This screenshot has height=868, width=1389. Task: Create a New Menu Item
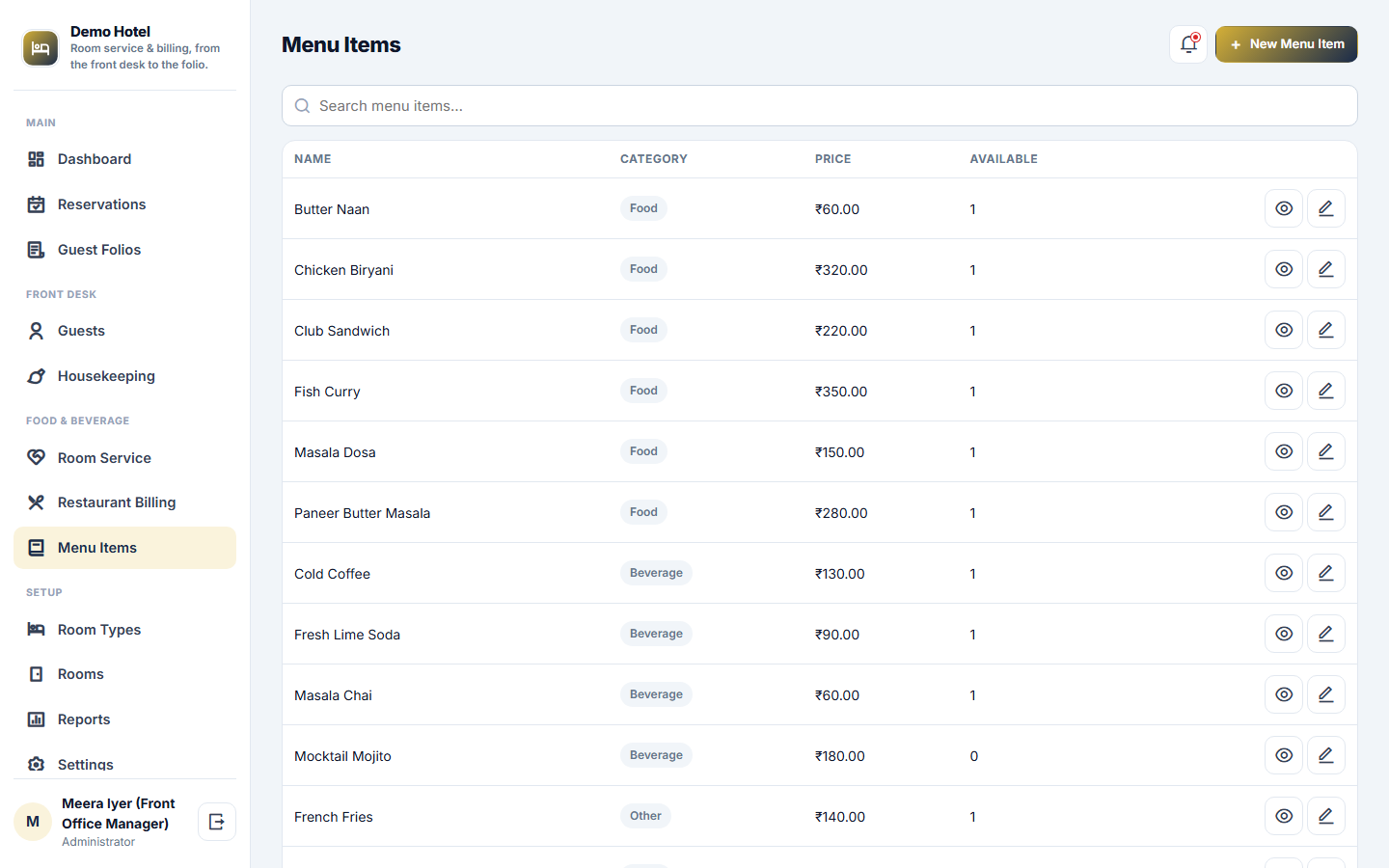pos(1287,44)
